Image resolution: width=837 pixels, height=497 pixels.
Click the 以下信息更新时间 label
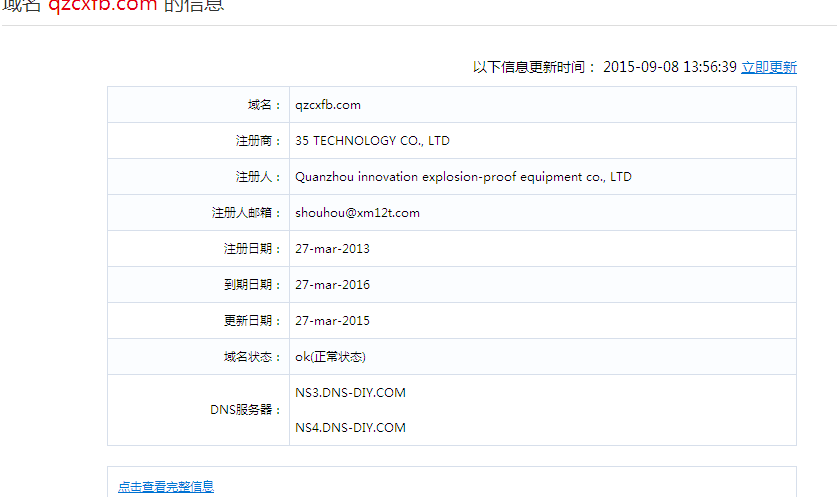tap(534, 67)
